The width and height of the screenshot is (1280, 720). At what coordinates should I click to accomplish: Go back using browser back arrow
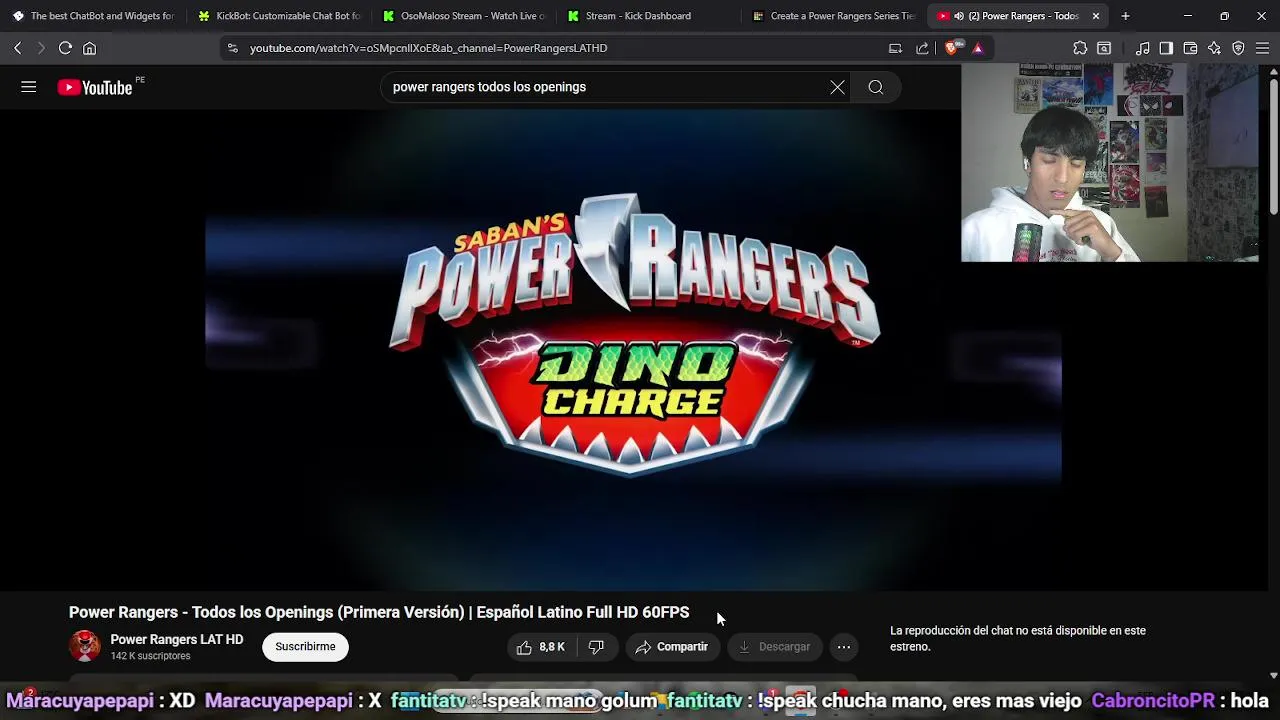(x=17, y=48)
